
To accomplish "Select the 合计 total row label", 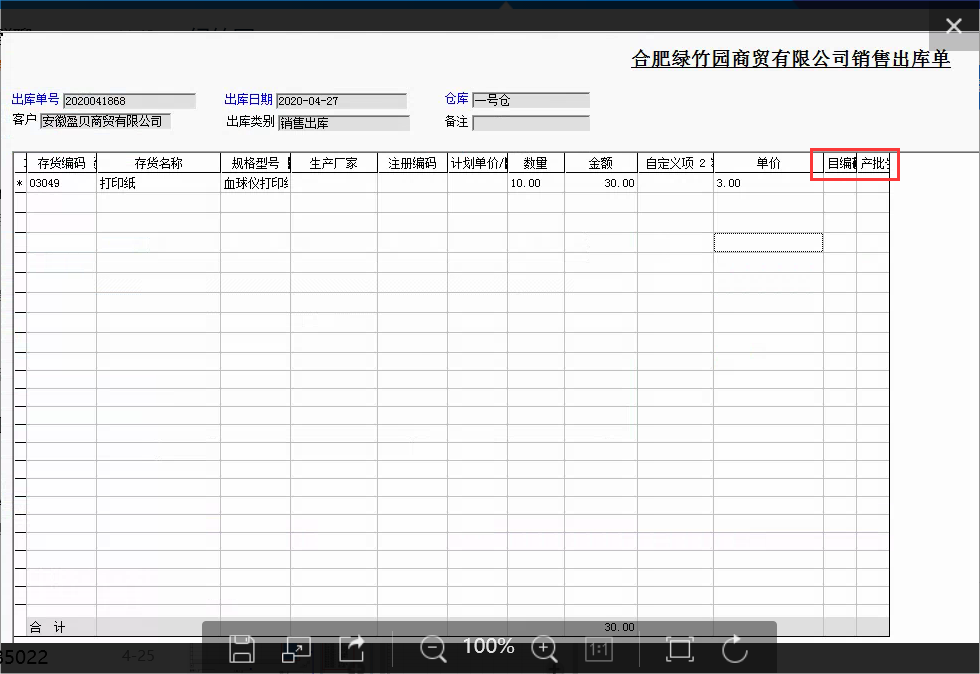I will click(x=48, y=627).
